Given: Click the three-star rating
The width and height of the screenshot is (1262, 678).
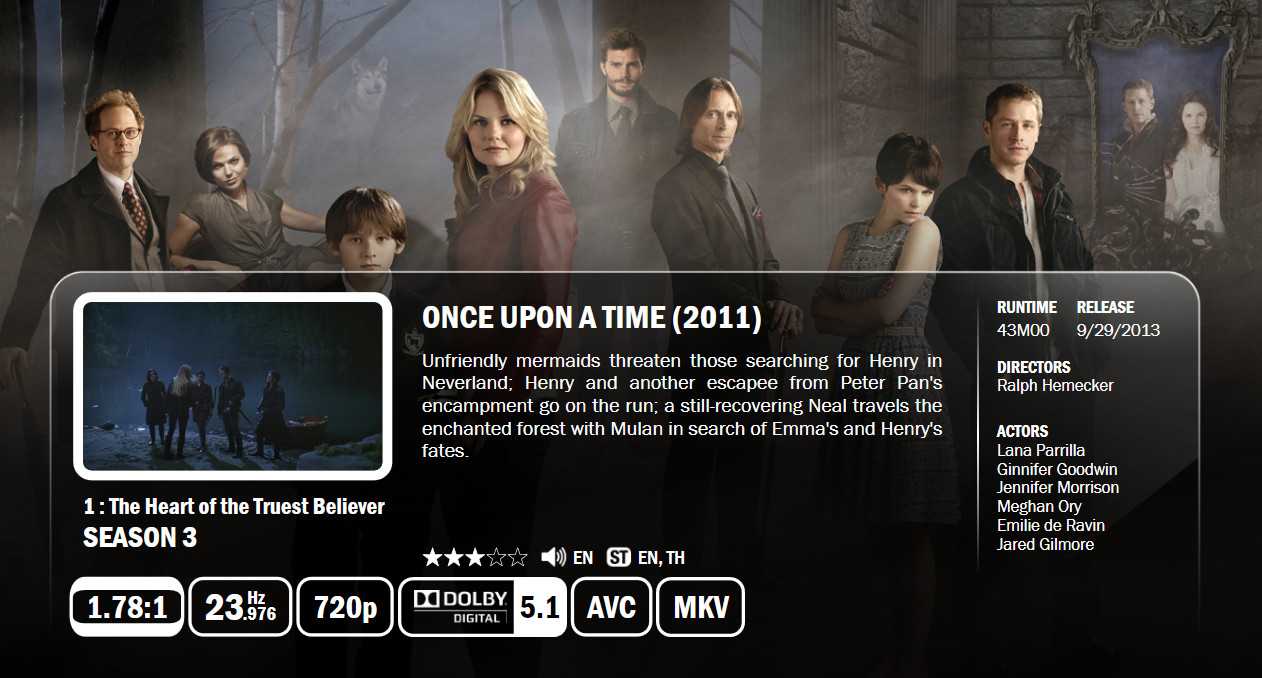Looking at the screenshot, I should pos(475,557).
